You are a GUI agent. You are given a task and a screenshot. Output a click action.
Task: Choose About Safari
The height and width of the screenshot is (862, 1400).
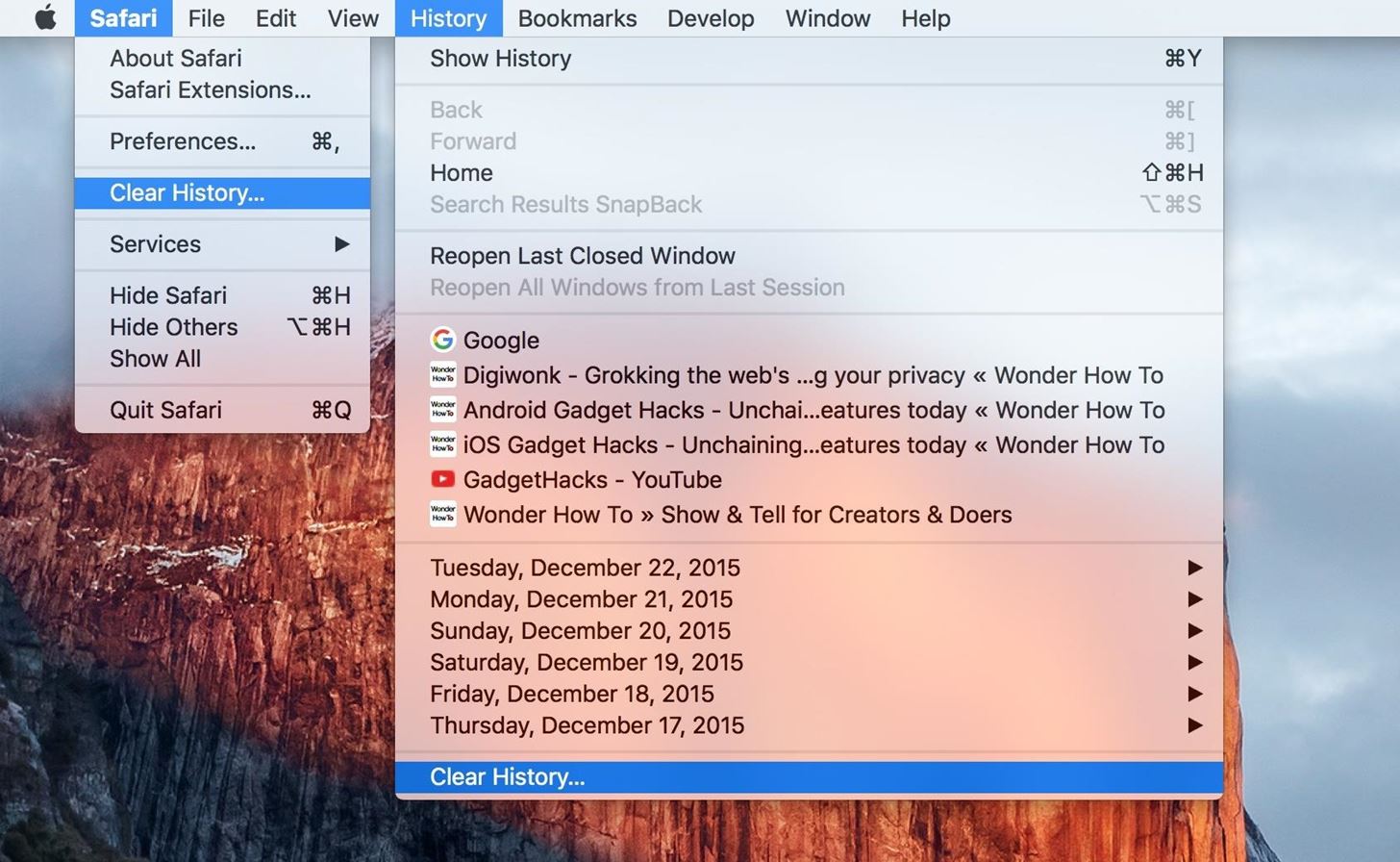[222, 58]
